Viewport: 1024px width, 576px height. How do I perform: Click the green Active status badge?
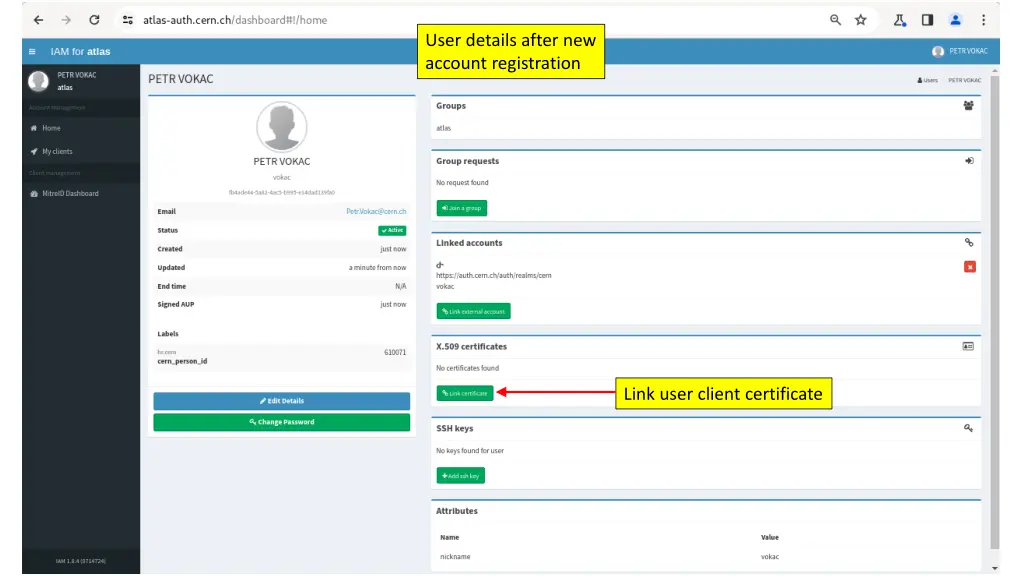tap(392, 231)
